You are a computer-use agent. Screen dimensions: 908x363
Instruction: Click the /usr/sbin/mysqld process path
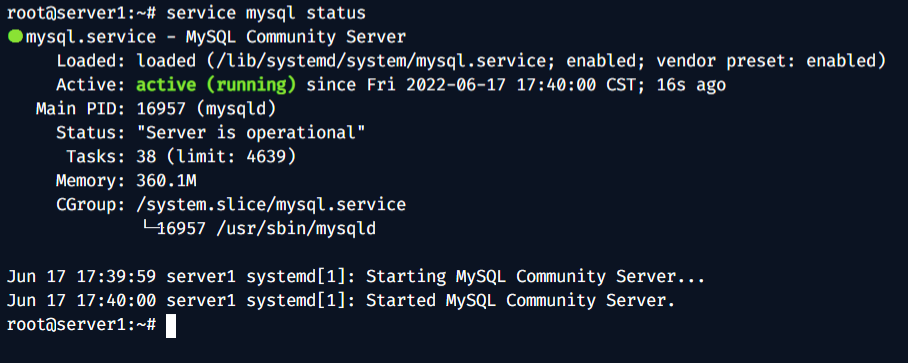pos(295,229)
